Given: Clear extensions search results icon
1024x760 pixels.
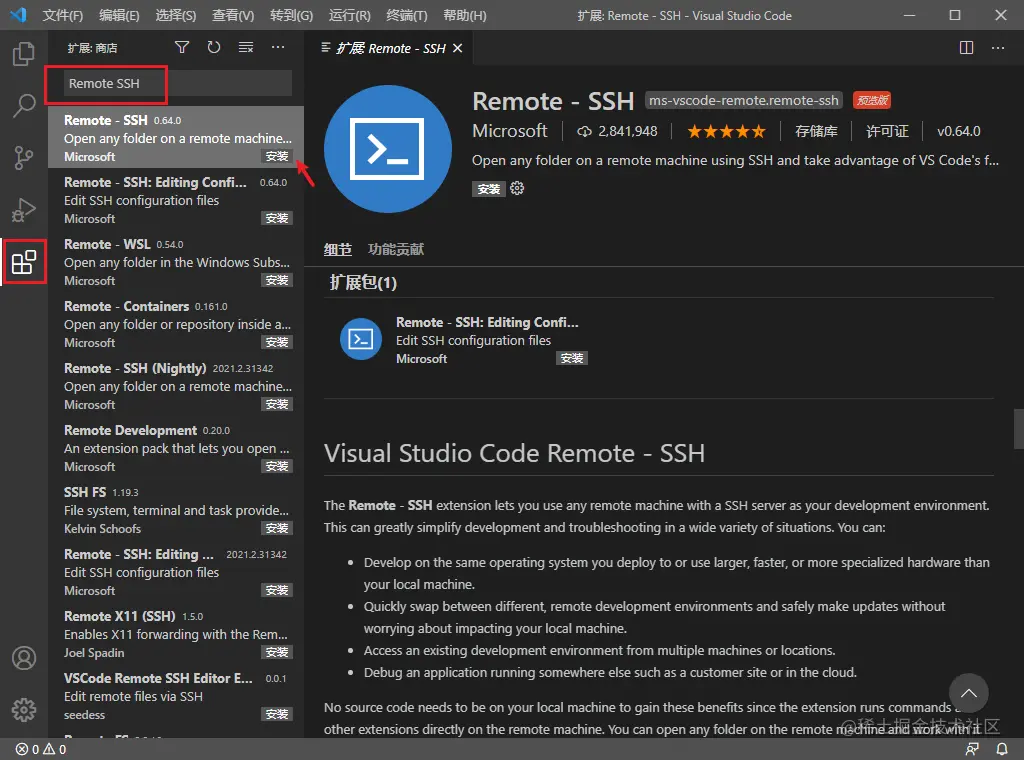Looking at the screenshot, I should (x=246, y=48).
